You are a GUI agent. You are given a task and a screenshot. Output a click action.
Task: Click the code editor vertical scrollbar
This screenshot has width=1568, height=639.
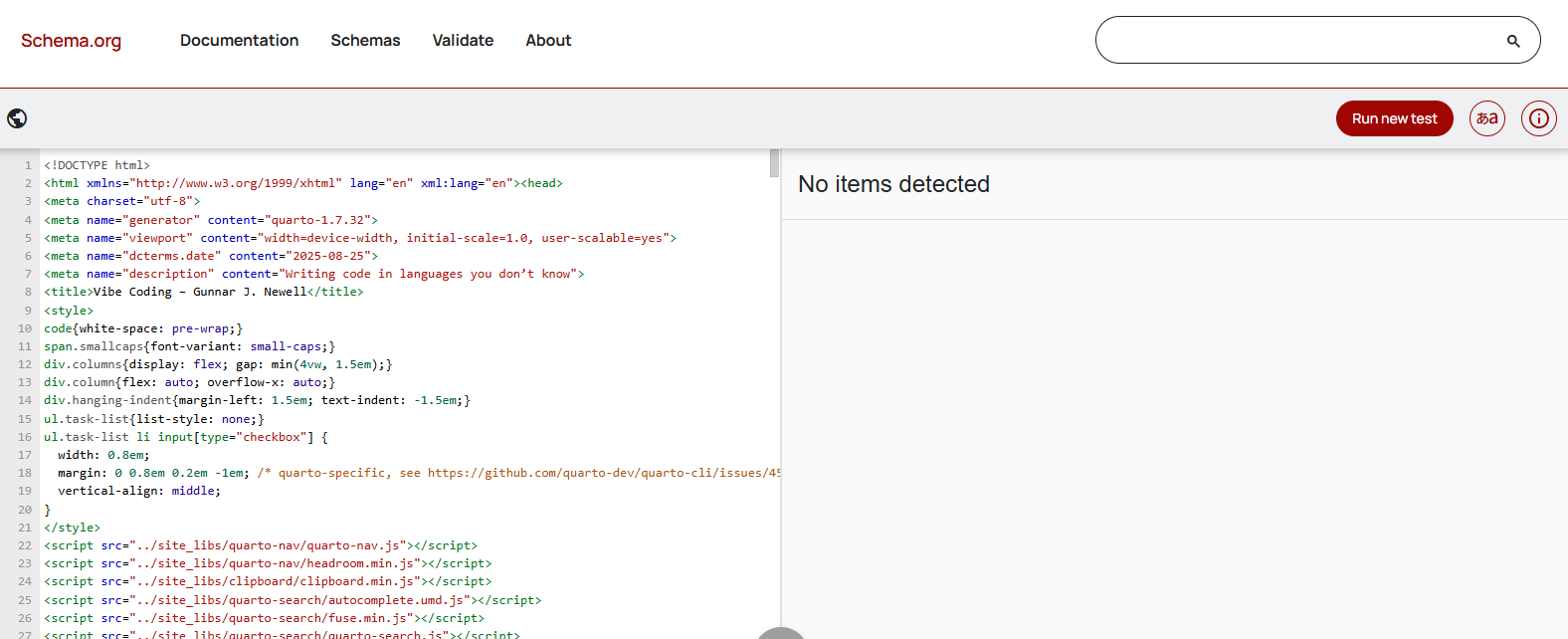(774, 163)
